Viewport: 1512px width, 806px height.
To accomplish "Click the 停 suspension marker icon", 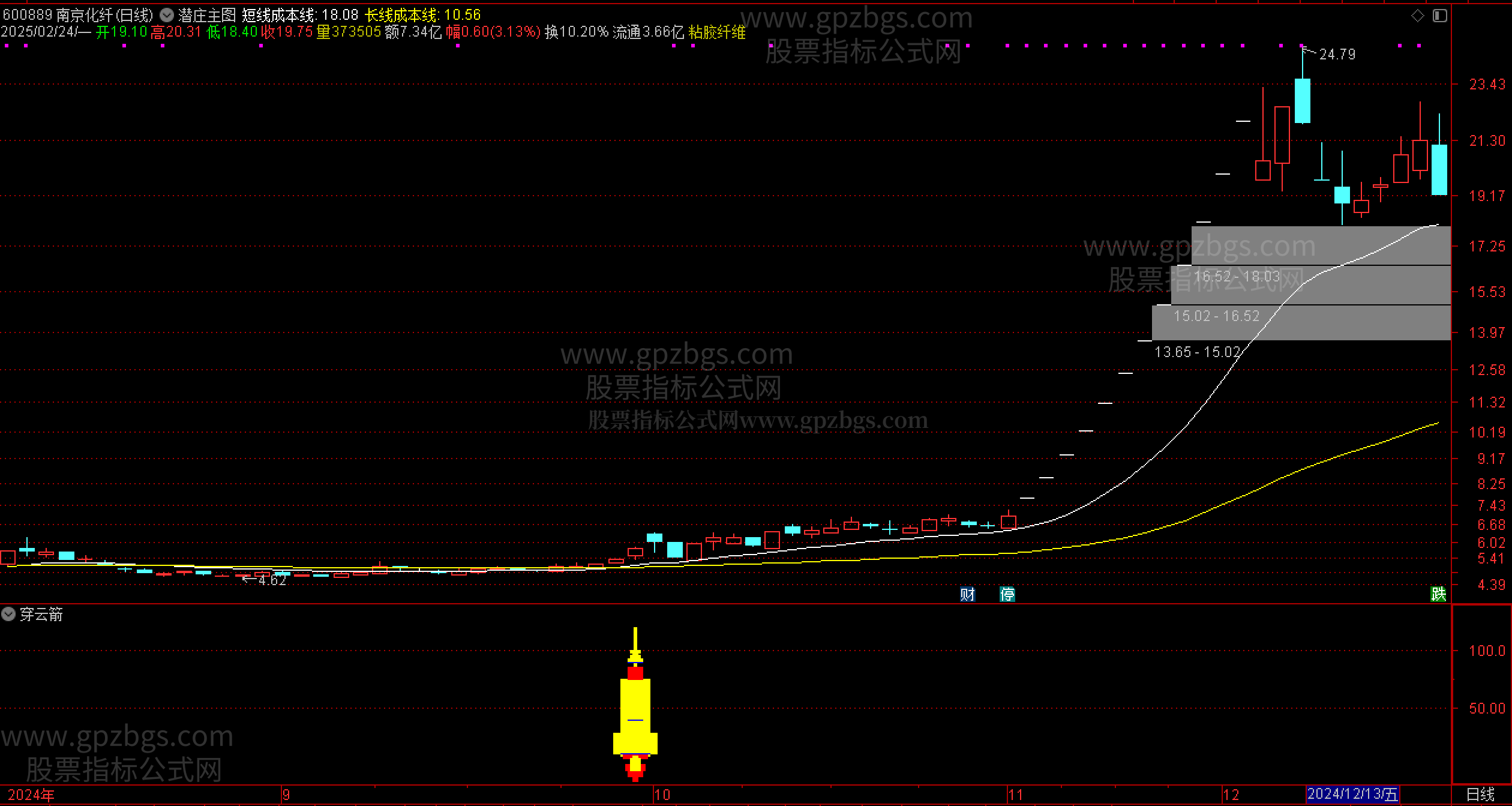I will pos(1007,594).
